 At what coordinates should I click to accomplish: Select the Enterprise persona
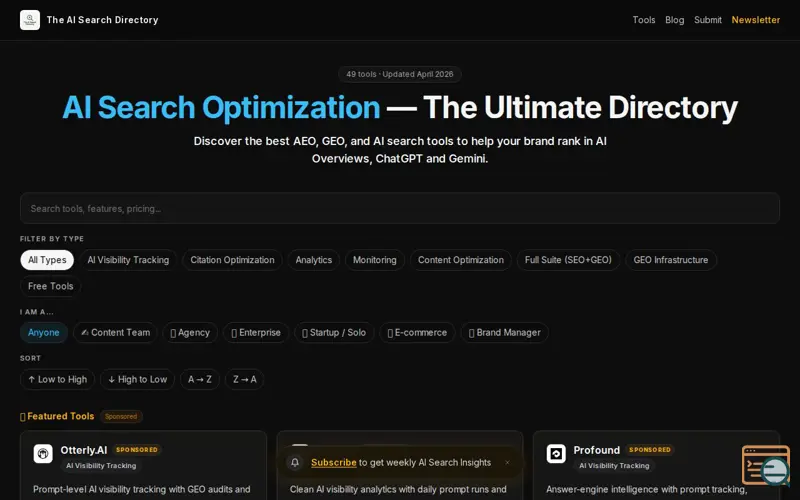coord(256,333)
